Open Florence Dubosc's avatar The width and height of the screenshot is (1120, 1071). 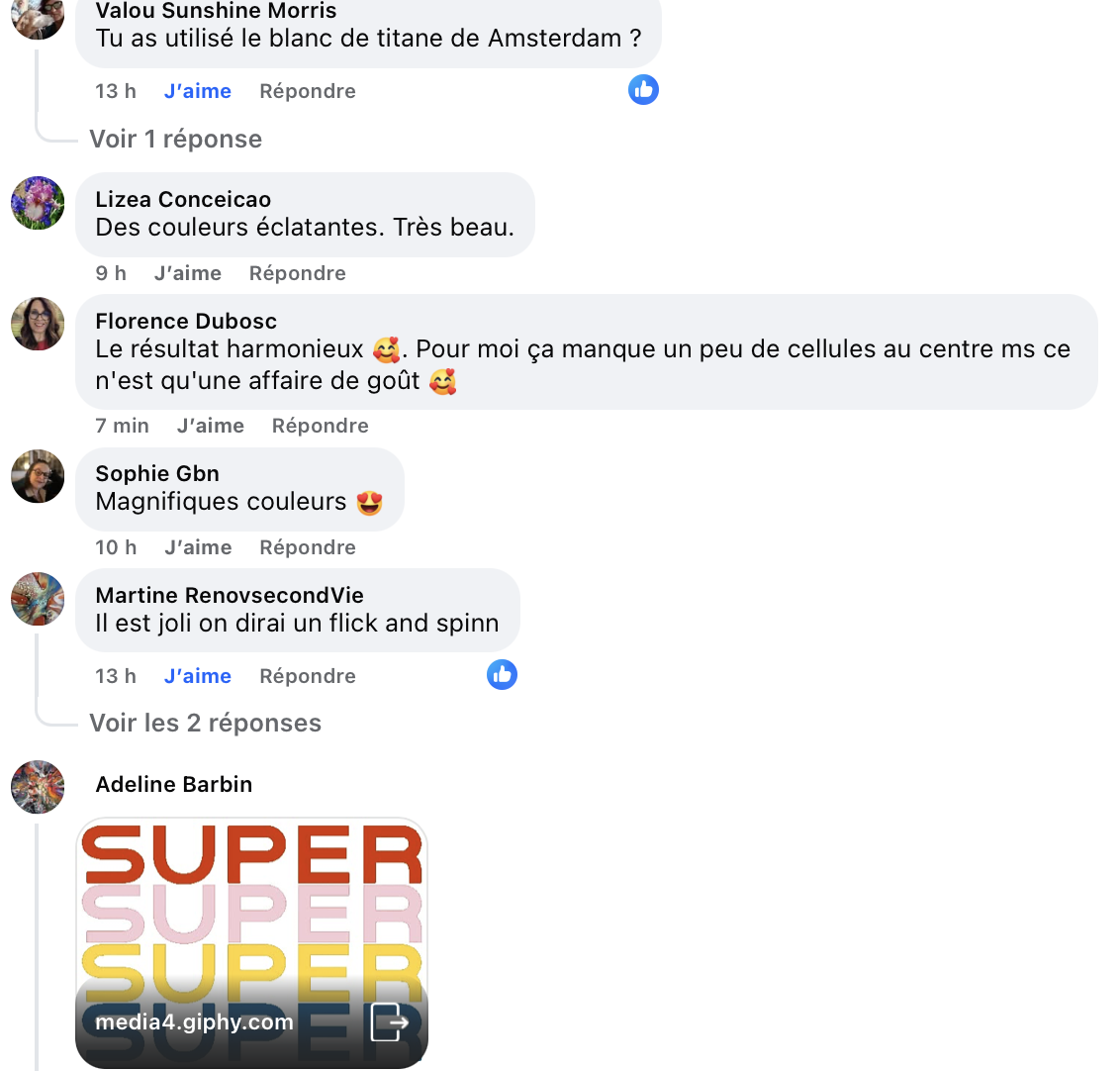point(38,324)
